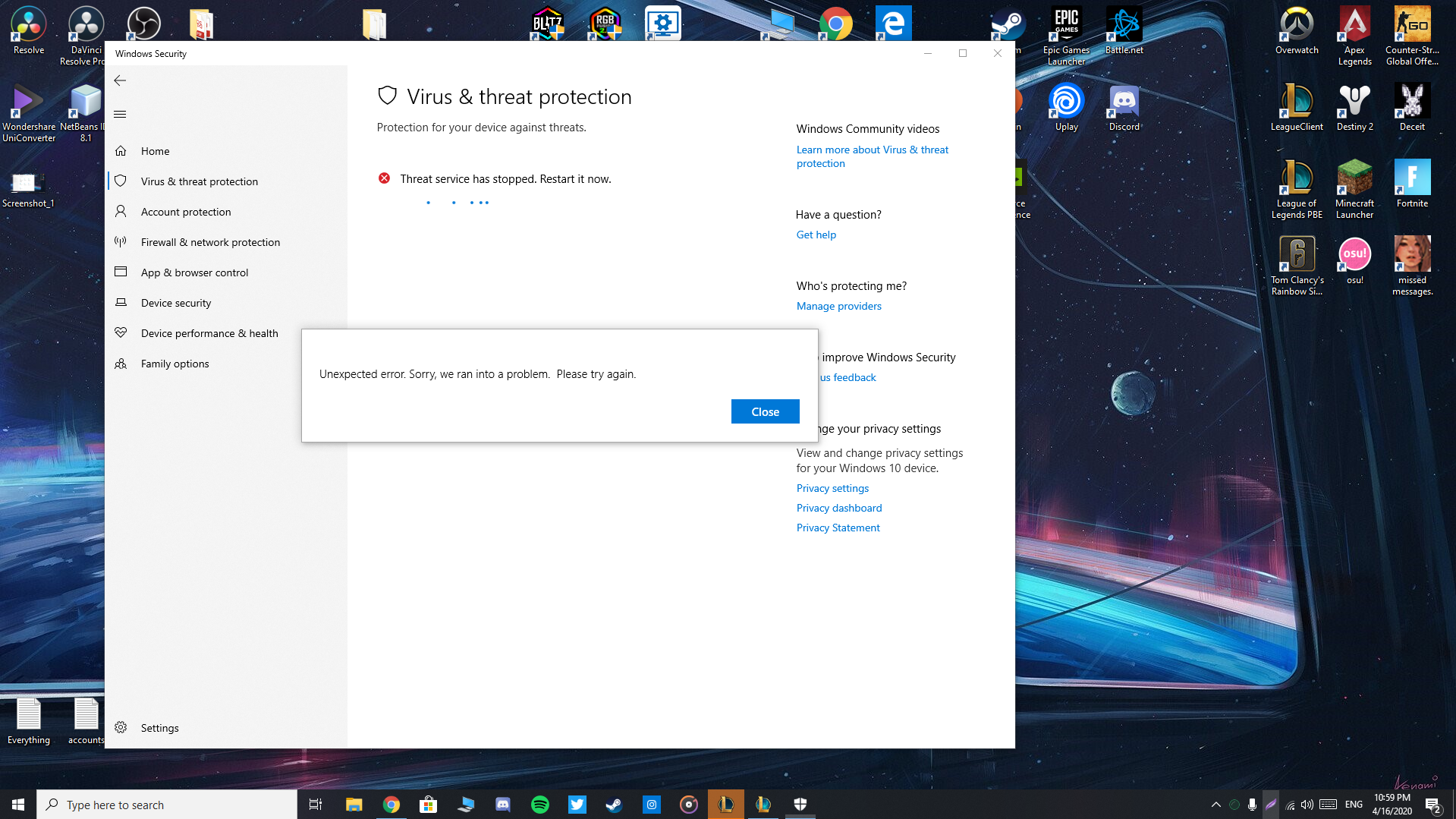Image resolution: width=1456 pixels, height=819 pixels.
Task: Open clock showing 10:59 PM
Action: click(1392, 805)
